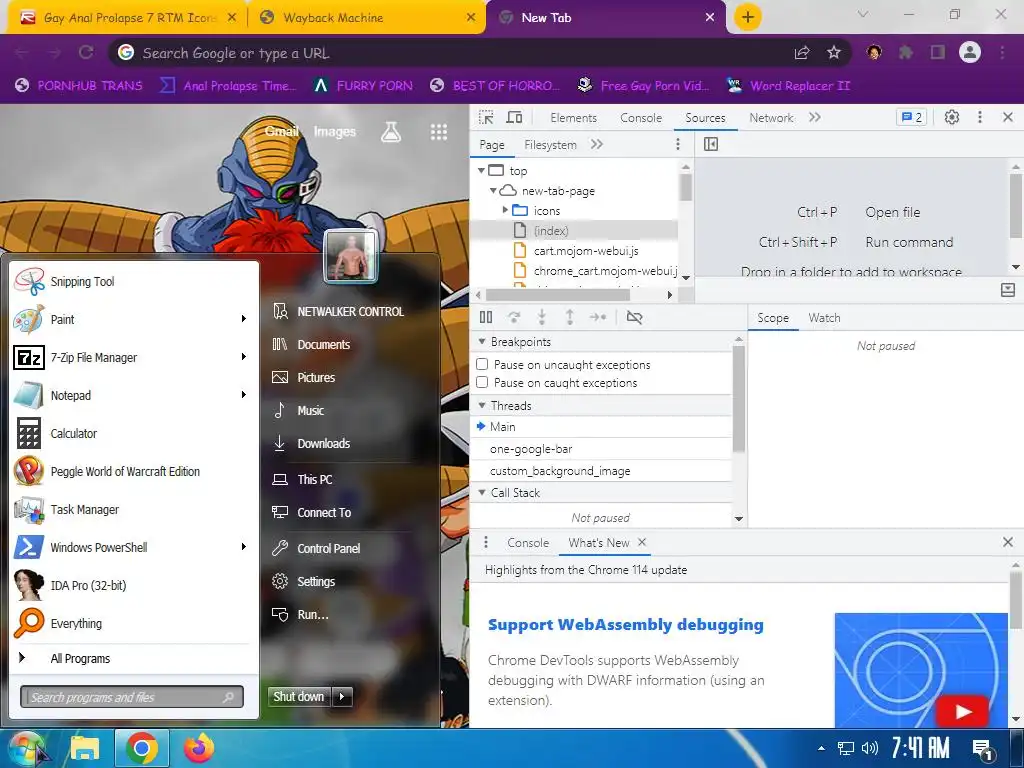Toggle the device toolbar icon in DevTools
Viewport: 1024px width, 768px height.
[514, 118]
